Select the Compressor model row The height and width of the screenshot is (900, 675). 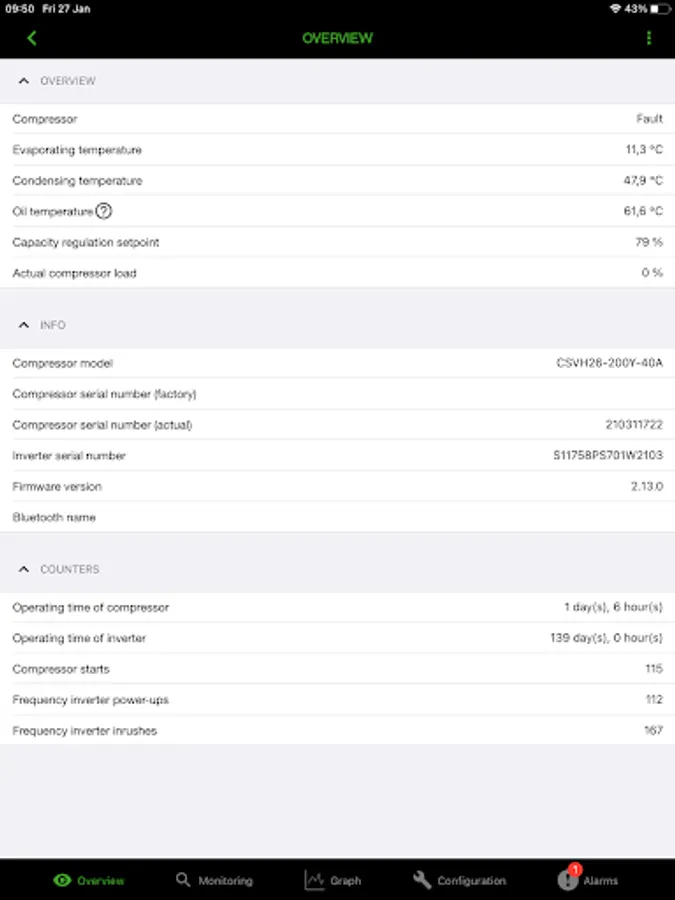[x=337, y=363]
